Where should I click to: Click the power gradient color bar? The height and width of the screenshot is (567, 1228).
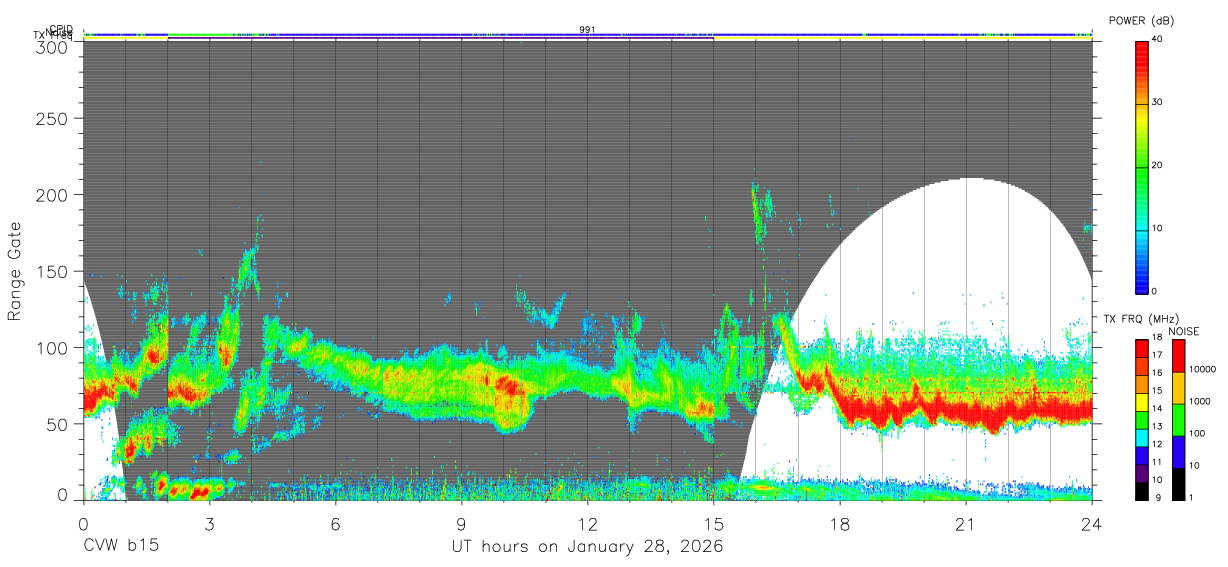coord(1142,166)
